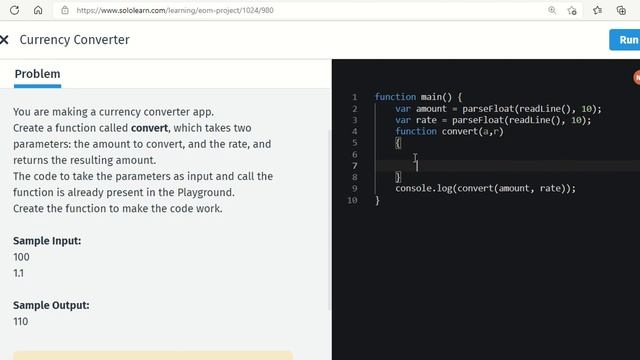Viewport: 640px width, 360px height.
Task: Click the 'var rate' code line
Action: tap(493, 120)
